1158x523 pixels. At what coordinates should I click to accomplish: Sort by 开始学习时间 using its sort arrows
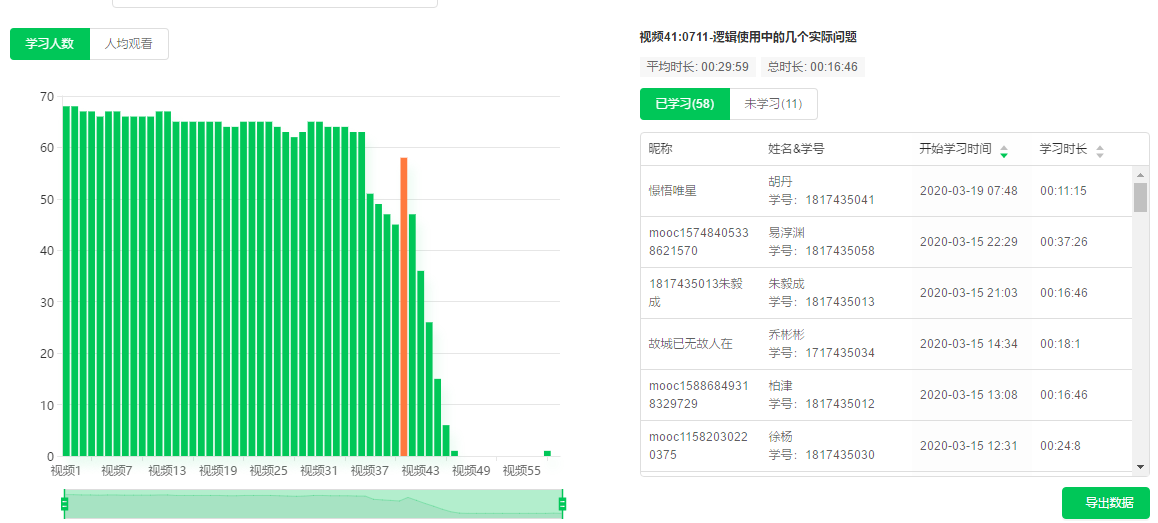(x=1004, y=151)
